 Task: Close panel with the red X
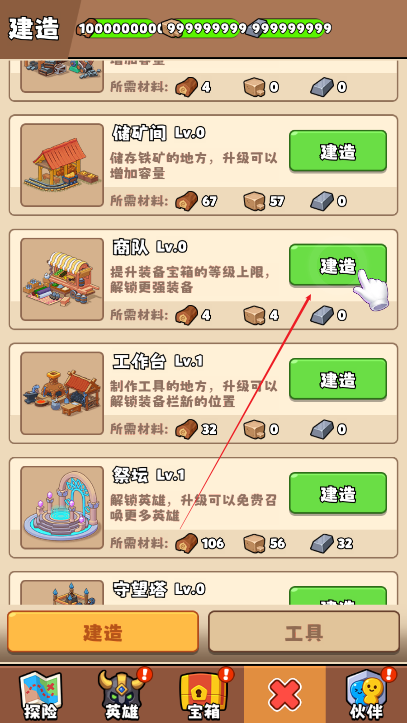285,694
